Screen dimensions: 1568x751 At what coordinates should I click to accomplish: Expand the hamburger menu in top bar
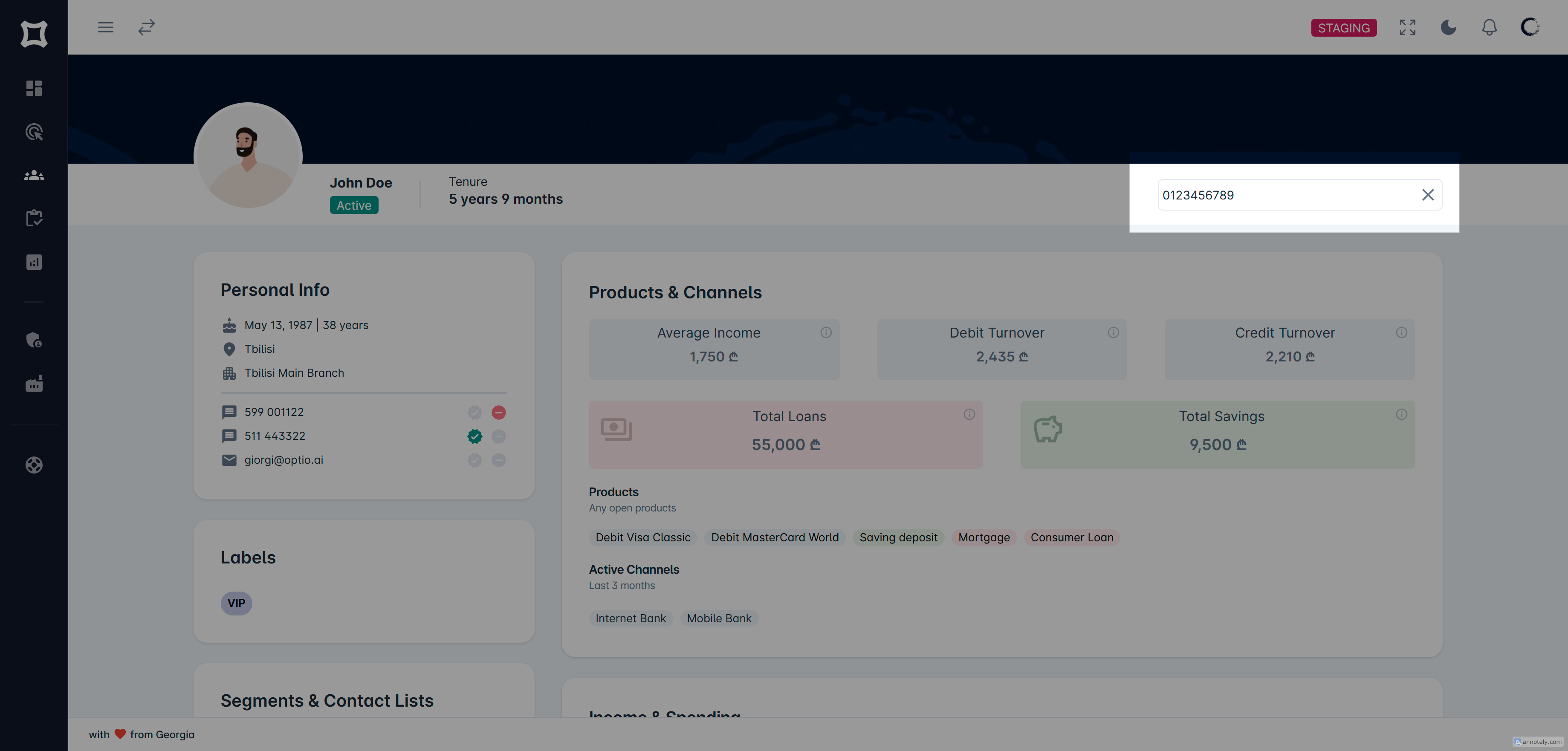tap(105, 27)
